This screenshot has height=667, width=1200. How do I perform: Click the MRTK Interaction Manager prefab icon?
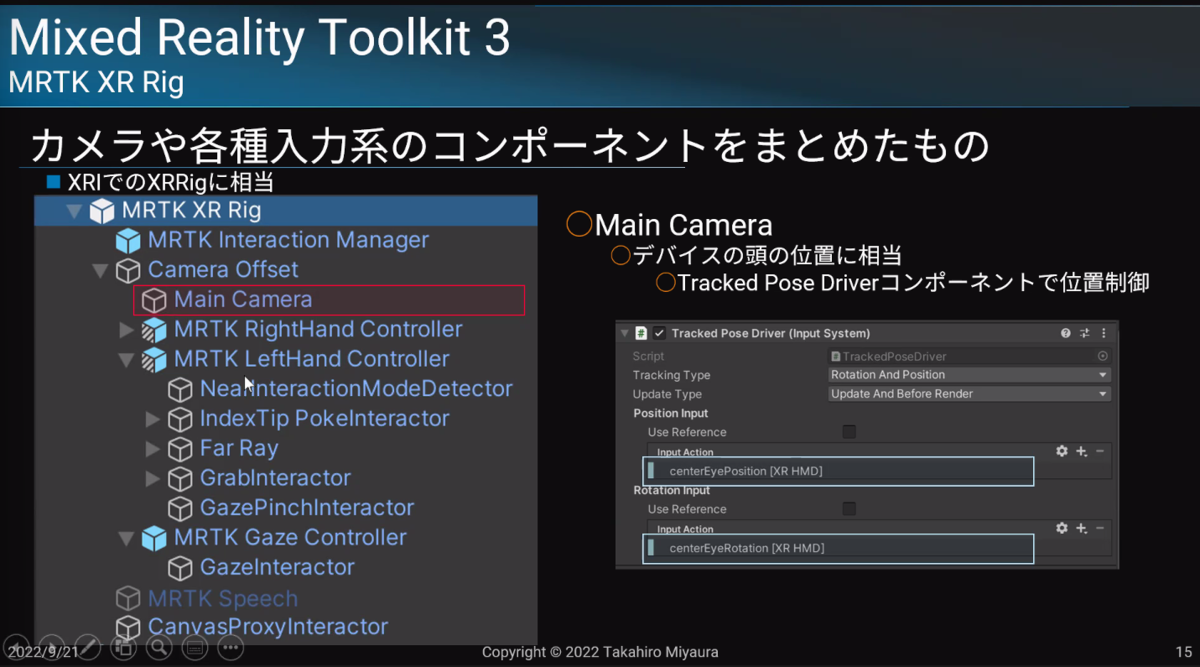tap(128, 241)
